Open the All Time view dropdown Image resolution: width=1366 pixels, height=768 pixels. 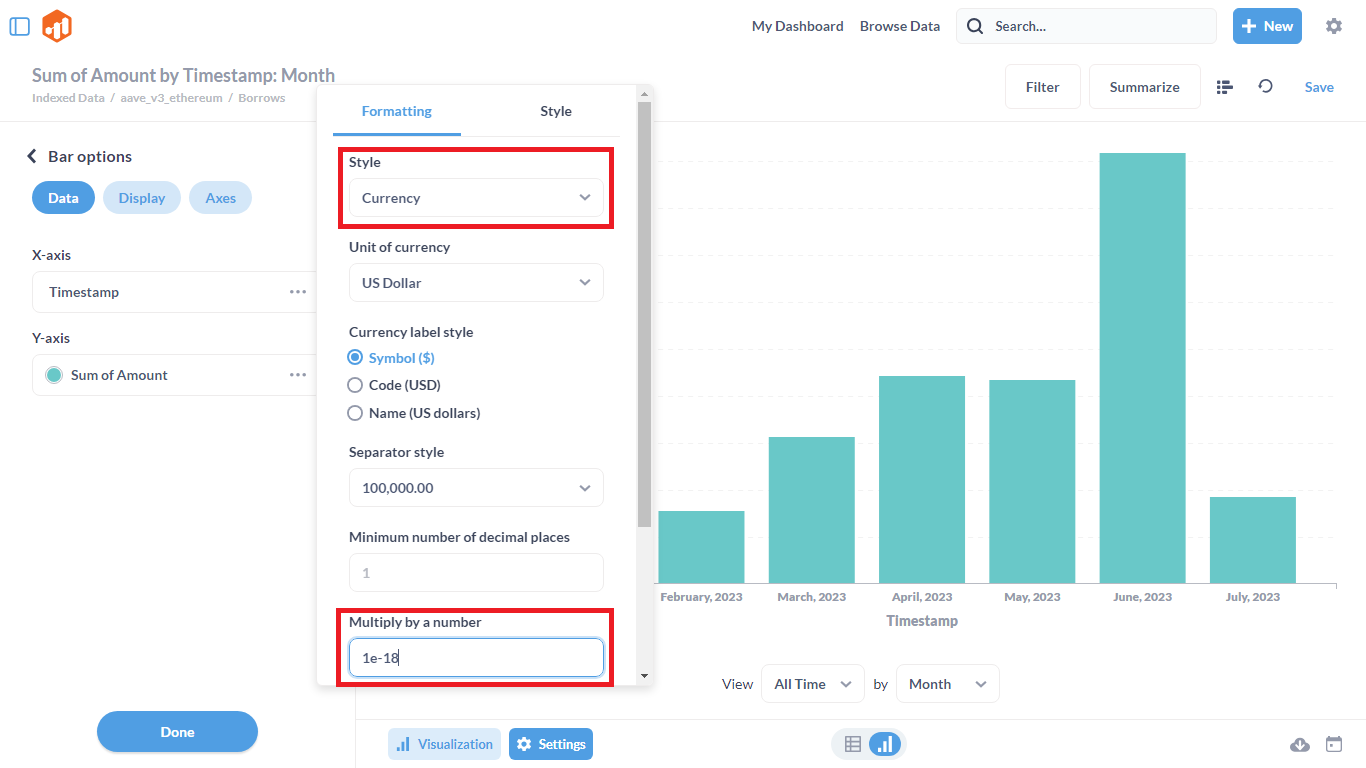pos(812,684)
